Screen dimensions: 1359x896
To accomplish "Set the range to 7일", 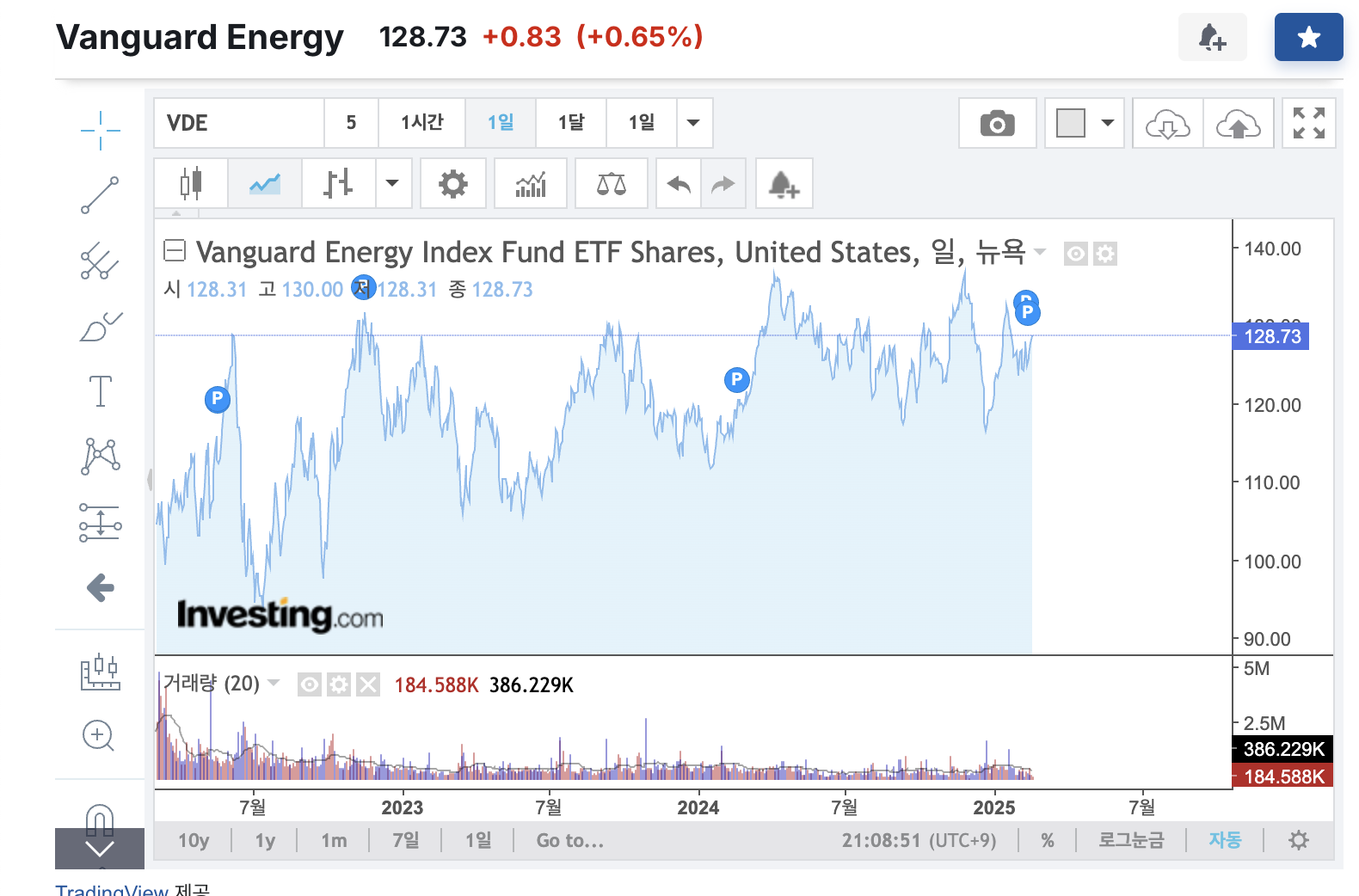I will click(406, 840).
